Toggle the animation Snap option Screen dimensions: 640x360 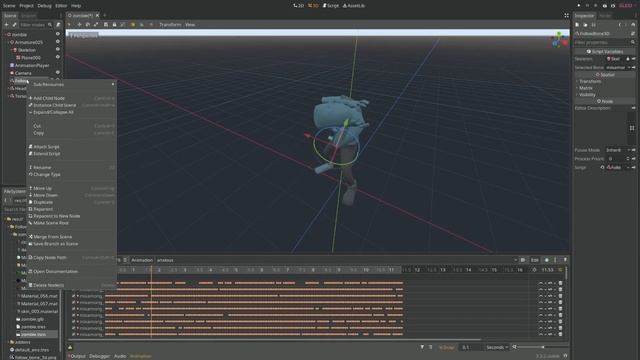447,347
